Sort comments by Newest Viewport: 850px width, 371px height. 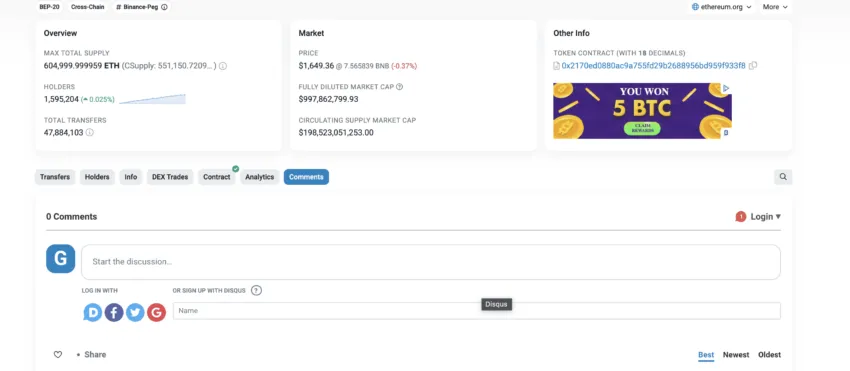coord(736,355)
